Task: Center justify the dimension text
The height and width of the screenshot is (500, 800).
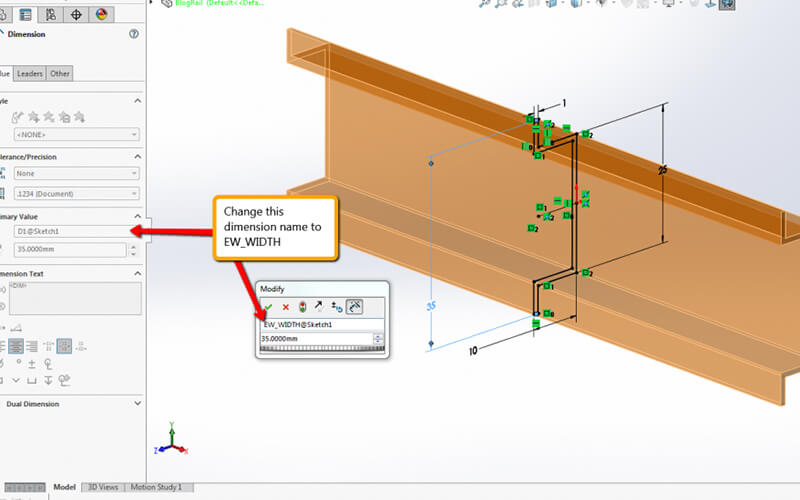Action: click(16, 346)
